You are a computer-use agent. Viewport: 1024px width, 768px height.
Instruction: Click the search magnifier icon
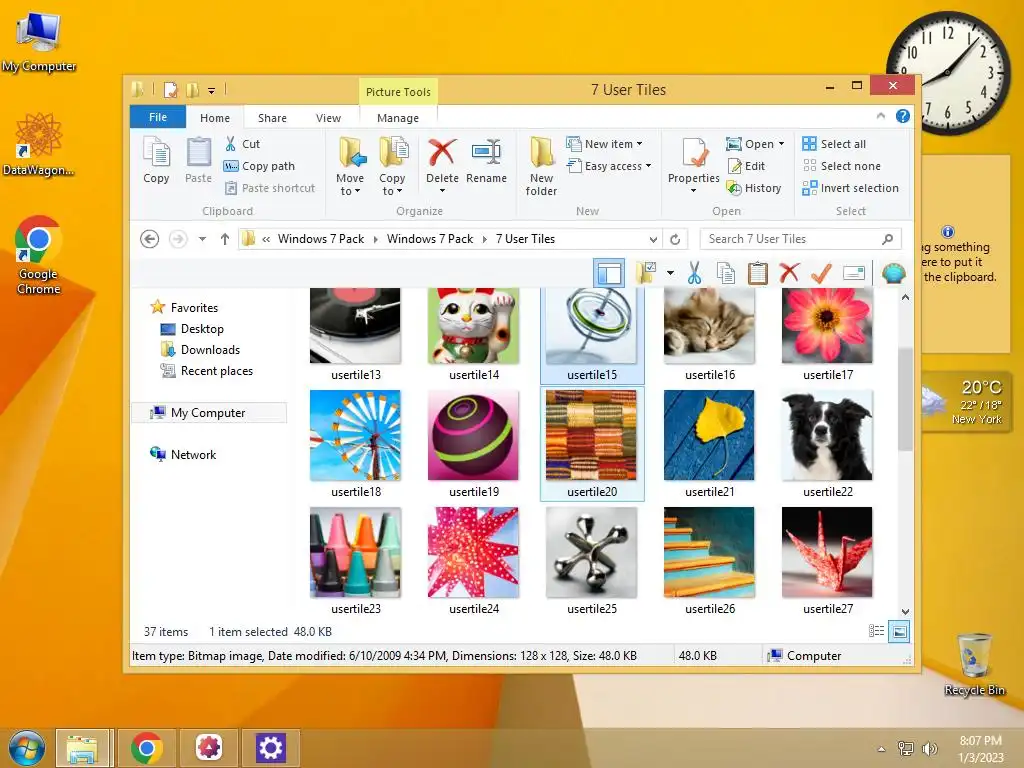pos(887,239)
